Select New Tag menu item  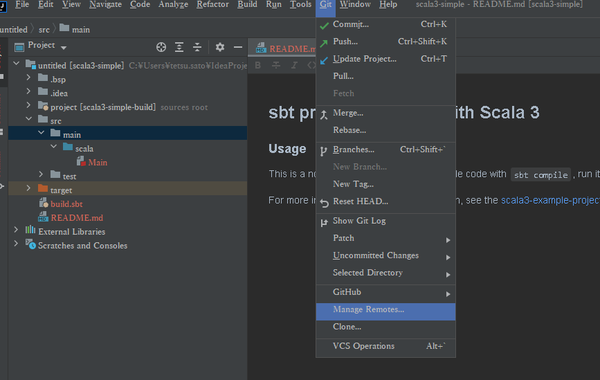point(386,184)
